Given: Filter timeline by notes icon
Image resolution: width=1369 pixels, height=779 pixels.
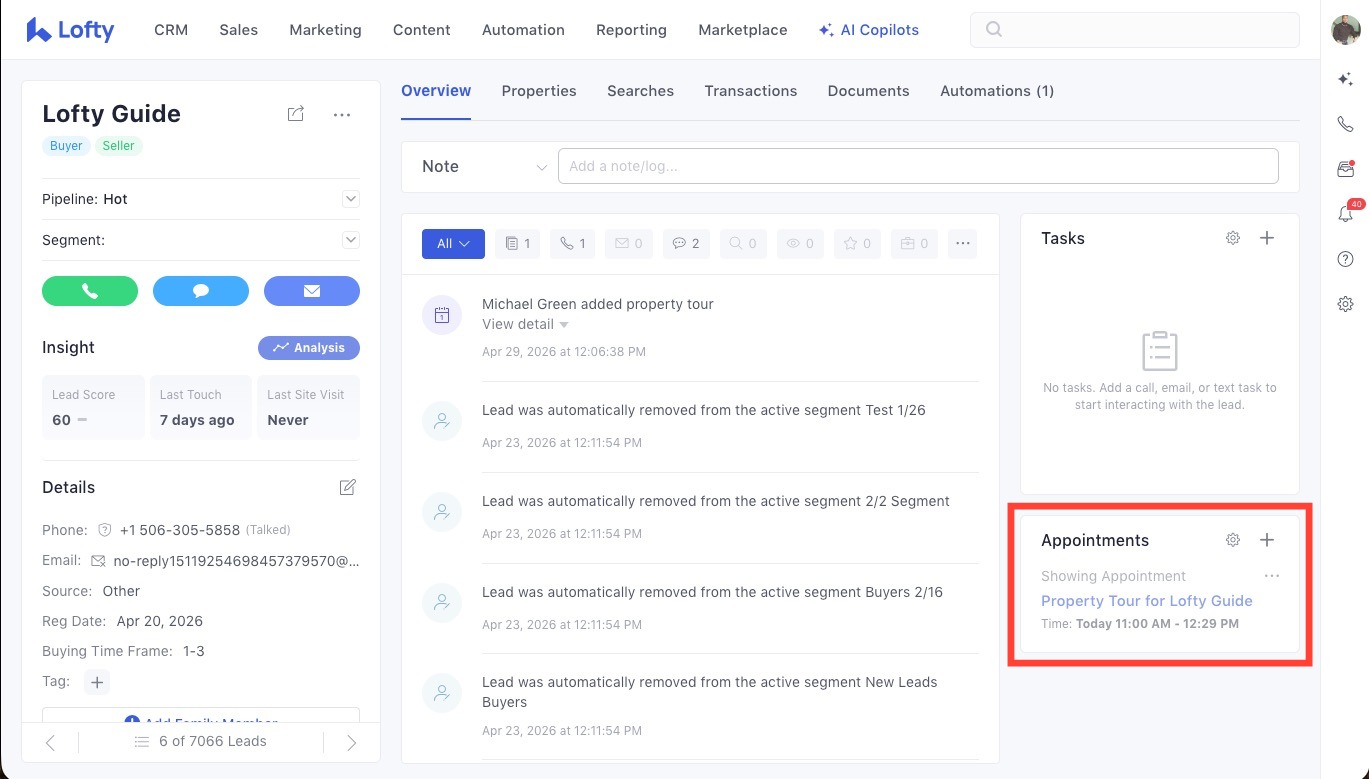Looking at the screenshot, I should coord(518,243).
